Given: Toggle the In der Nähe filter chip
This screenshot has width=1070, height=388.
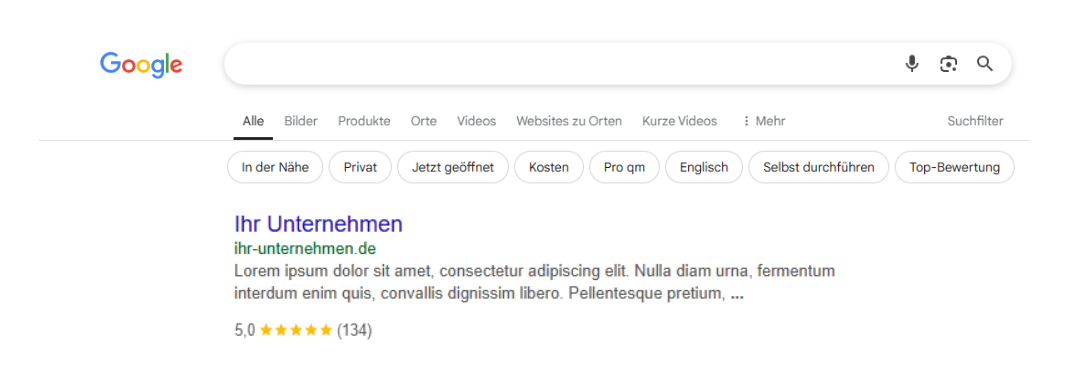Looking at the screenshot, I should pyautogui.click(x=275, y=167).
